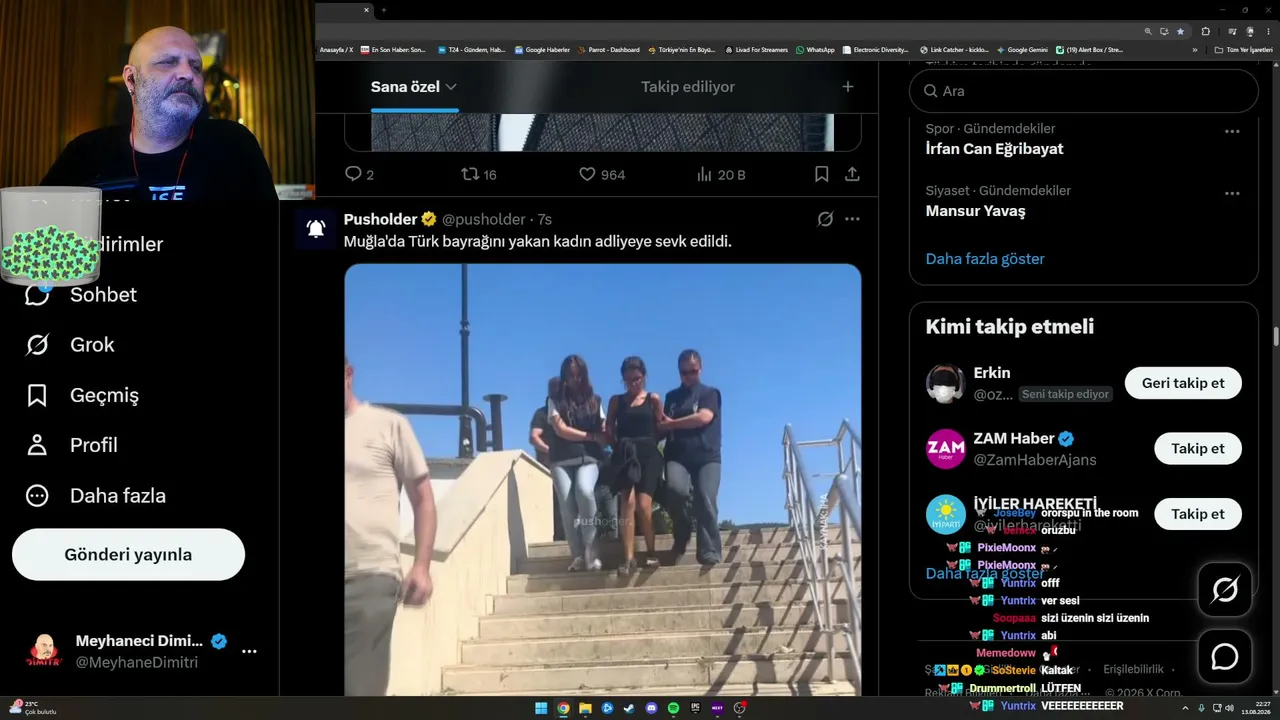Viewport: 1280px width, 720px height.
Task: Open Spotify from the taskbar
Action: 673,708
